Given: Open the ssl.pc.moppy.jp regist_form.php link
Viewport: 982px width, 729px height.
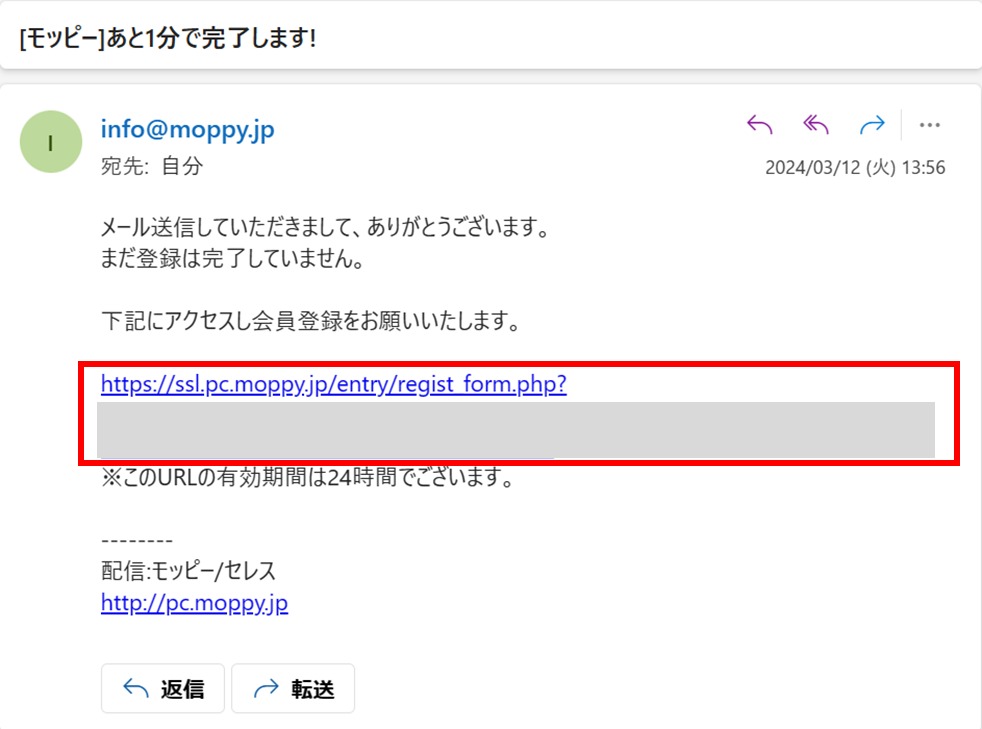Looking at the screenshot, I should [x=334, y=383].
